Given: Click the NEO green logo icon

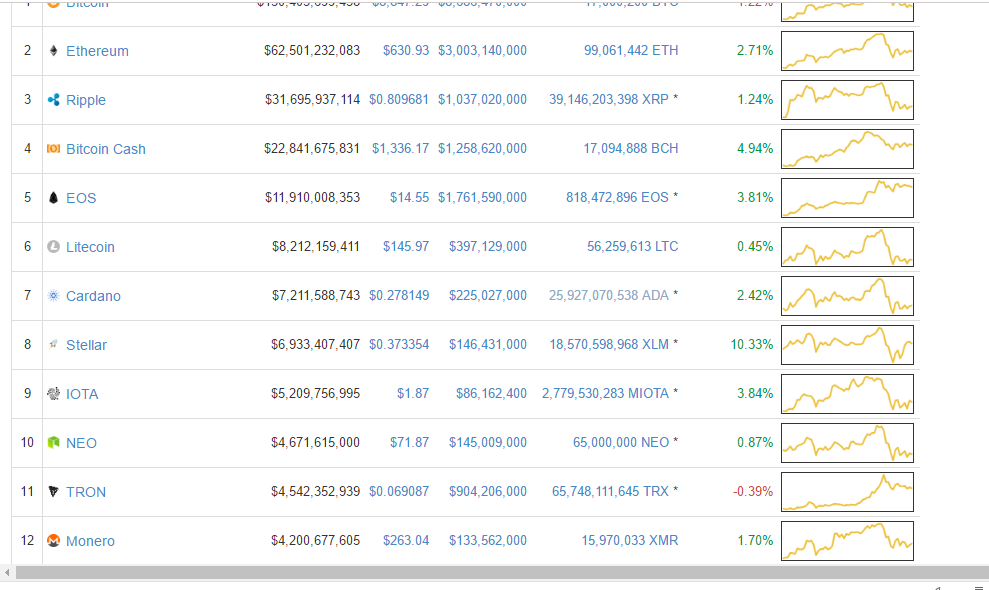Looking at the screenshot, I should coord(54,442).
